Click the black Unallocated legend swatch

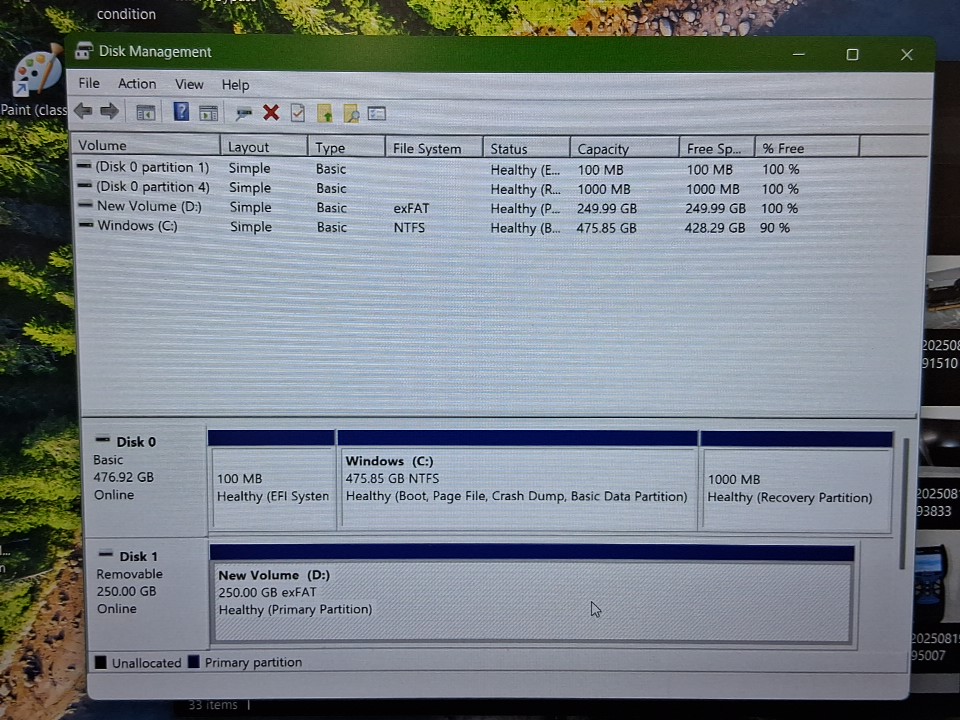tap(101, 662)
